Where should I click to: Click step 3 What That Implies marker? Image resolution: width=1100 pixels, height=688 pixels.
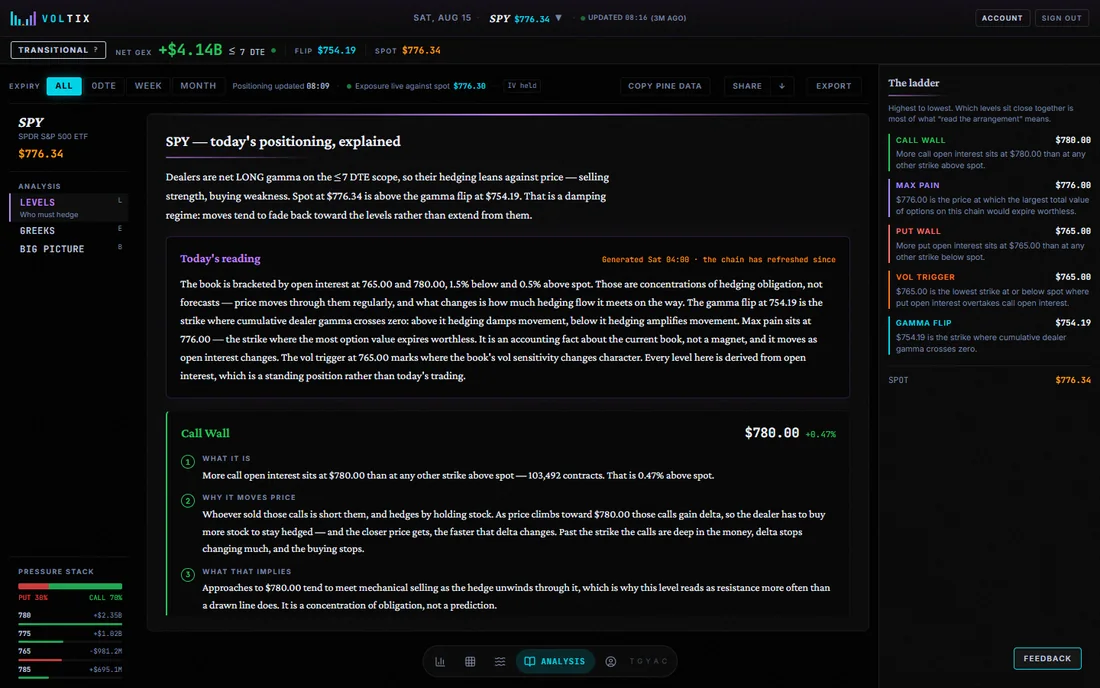(x=187, y=574)
